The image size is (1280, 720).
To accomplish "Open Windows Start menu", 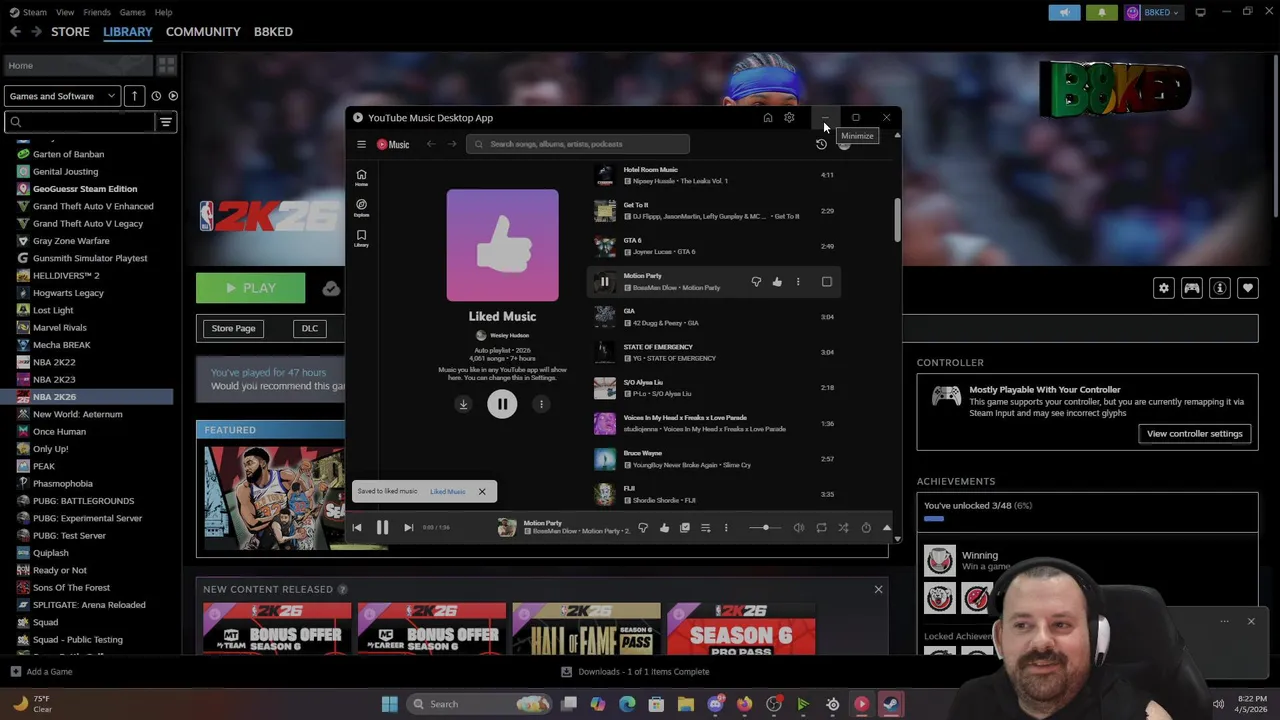I will [x=389, y=704].
